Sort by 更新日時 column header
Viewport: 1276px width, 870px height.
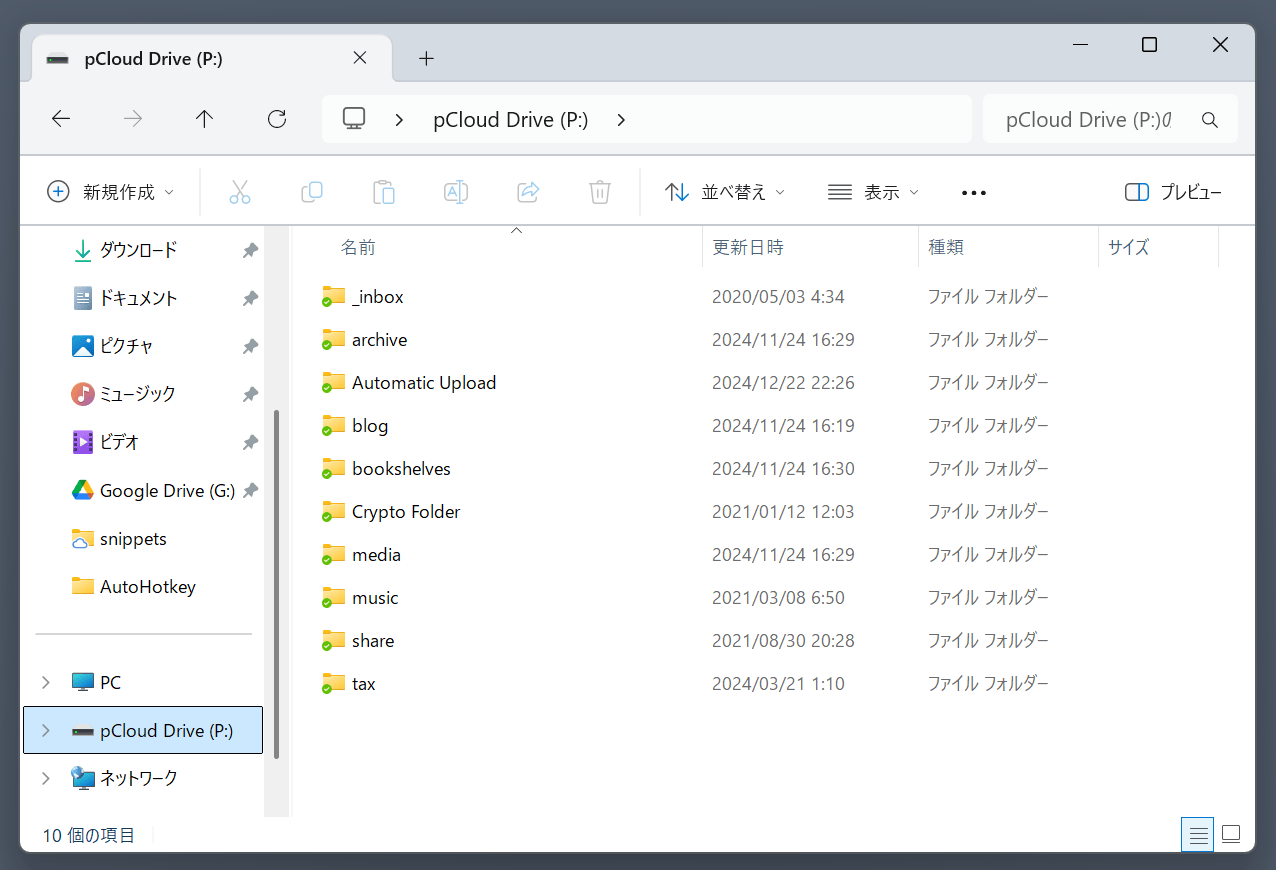click(747, 247)
